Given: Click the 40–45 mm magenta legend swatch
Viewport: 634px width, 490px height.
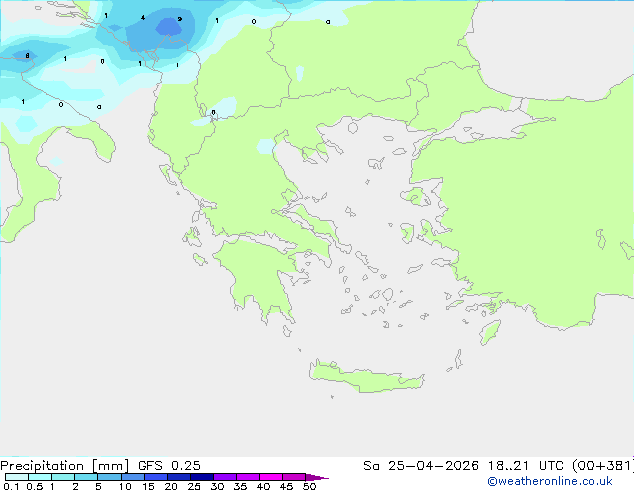Looking at the screenshot, I should pos(271,477).
